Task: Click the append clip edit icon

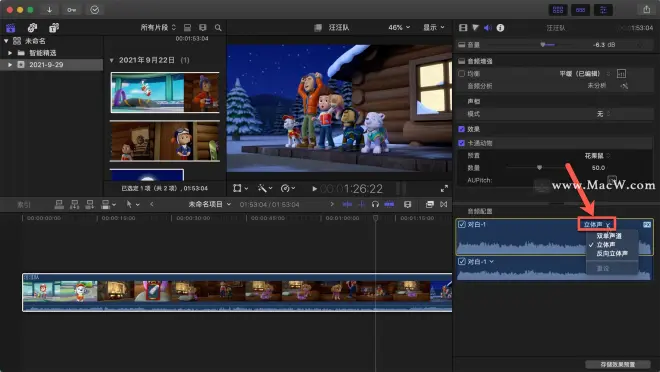Action: tap(90, 205)
